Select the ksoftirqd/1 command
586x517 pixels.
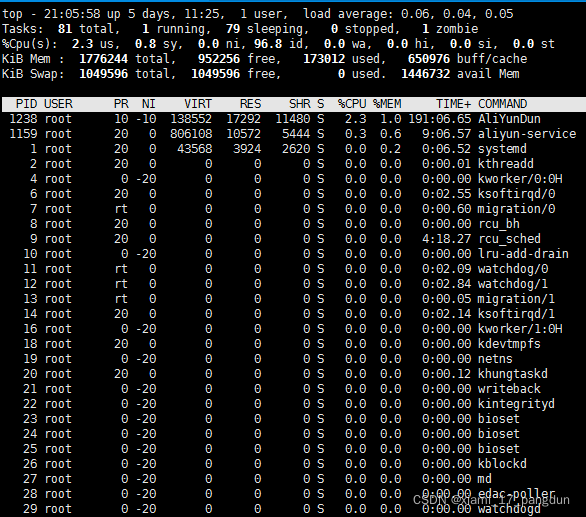[516, 314]
